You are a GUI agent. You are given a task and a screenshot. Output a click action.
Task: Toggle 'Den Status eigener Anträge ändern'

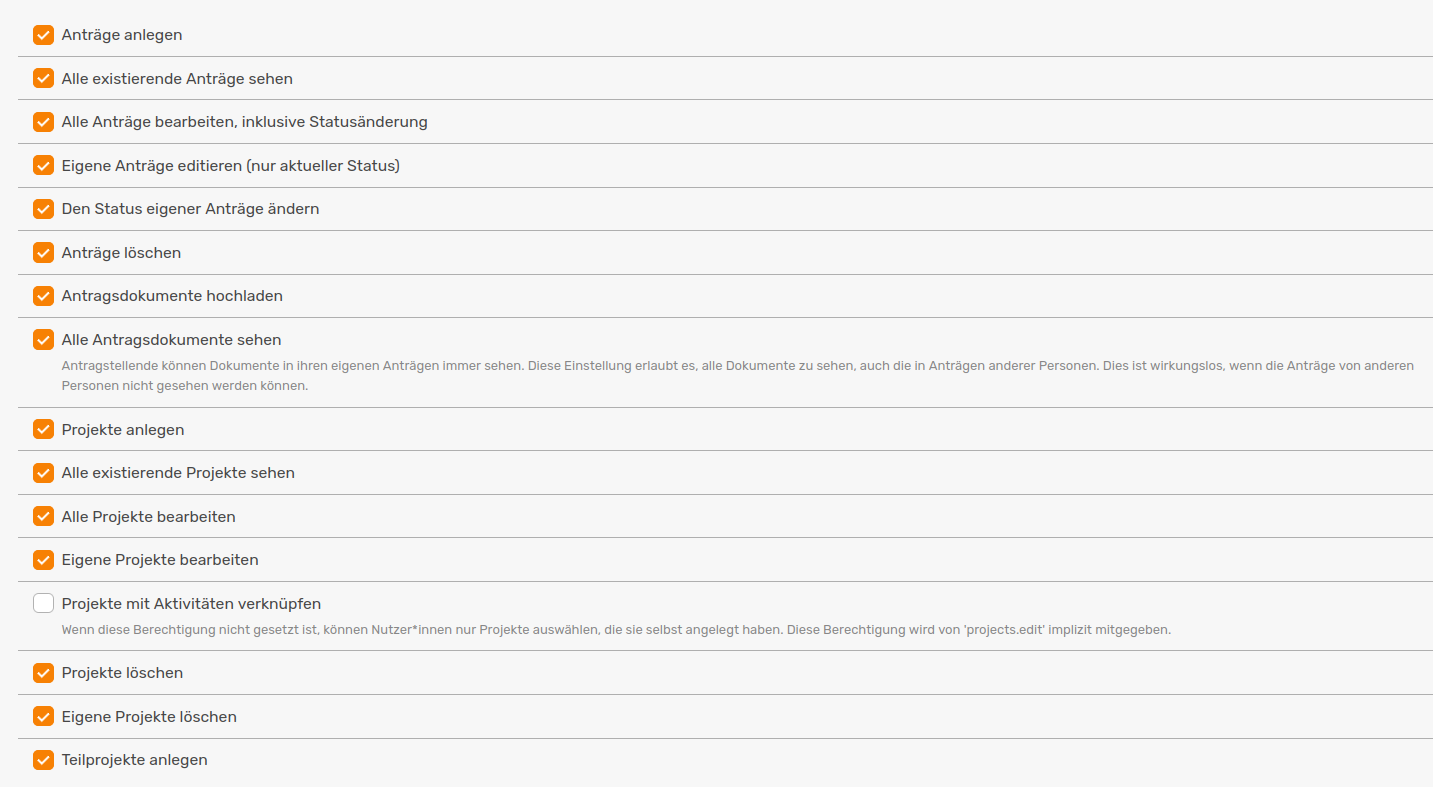pyautogui.click(x=43, y=209)
